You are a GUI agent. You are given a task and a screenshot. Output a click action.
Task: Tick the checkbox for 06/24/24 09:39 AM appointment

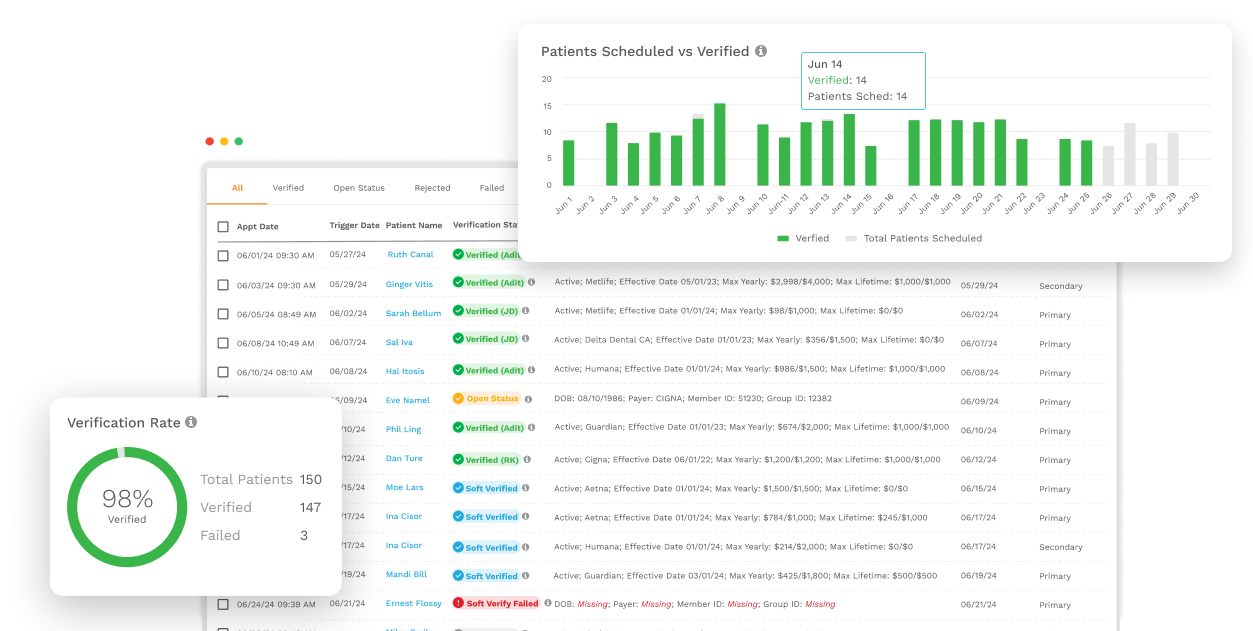coord(223,605)
